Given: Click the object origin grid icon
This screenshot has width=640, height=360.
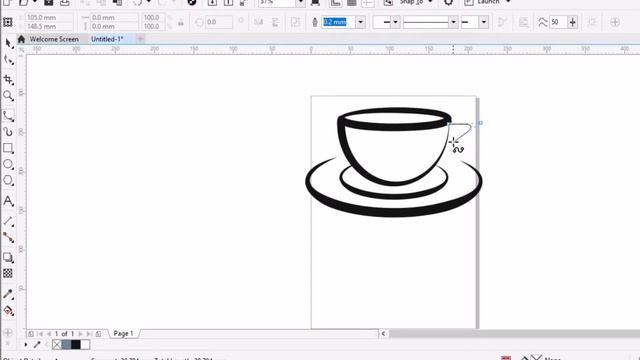Looking at the screenshot, I should click(7, 22).
